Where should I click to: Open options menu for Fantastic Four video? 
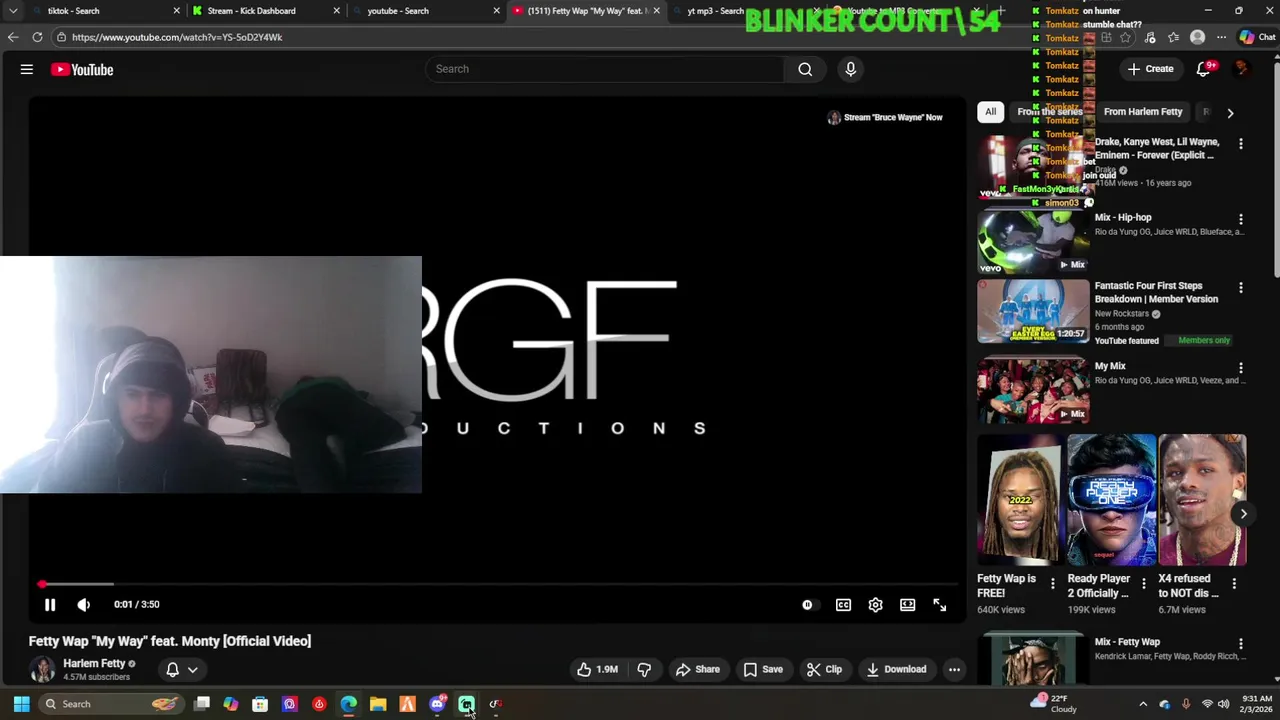tap(1241, 287)
